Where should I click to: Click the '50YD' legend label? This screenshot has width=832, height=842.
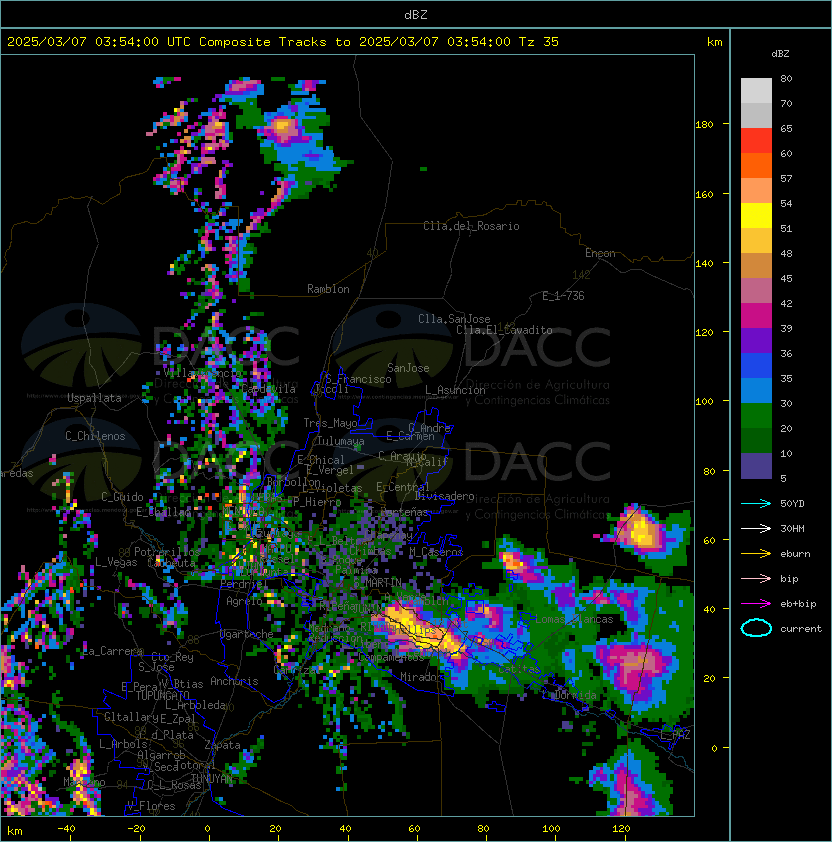(x=792, y=504)
